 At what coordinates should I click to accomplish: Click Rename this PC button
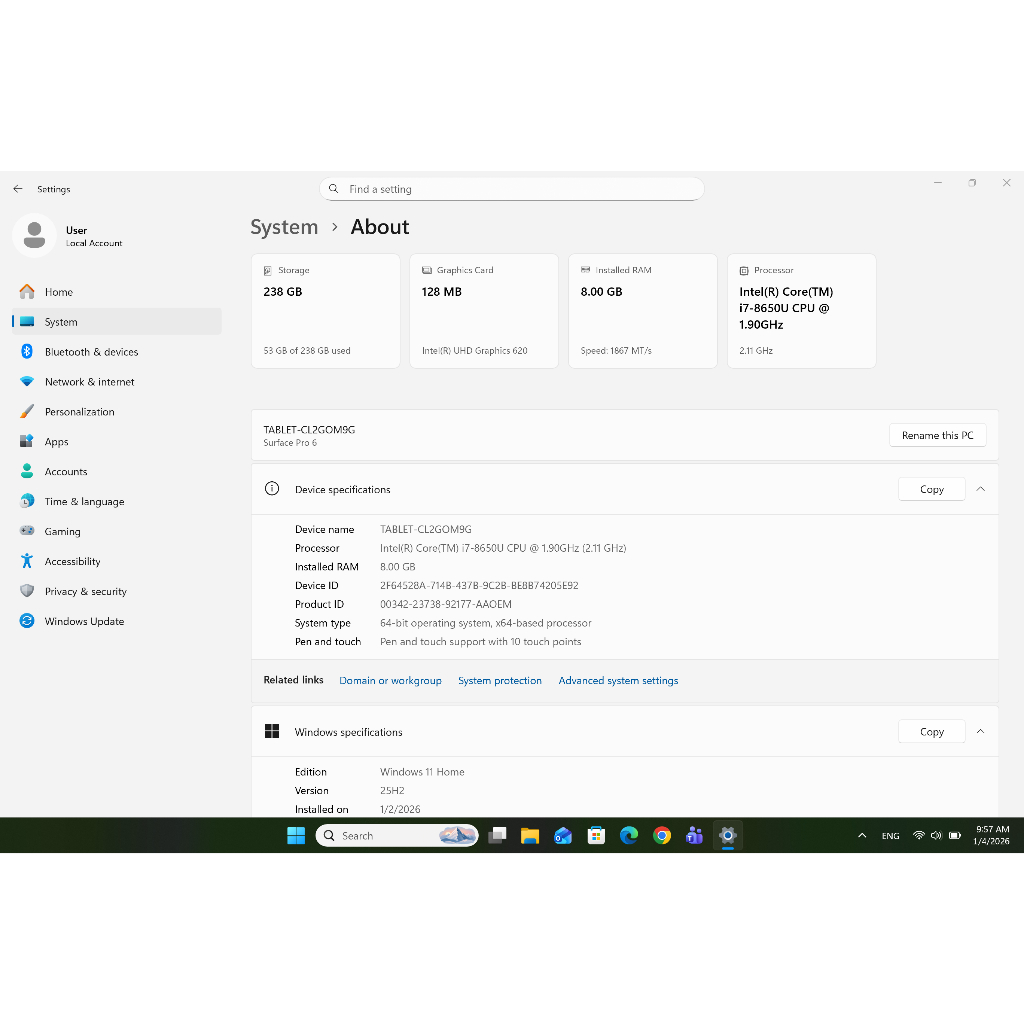pyautogui.click(x=937, y=435)
